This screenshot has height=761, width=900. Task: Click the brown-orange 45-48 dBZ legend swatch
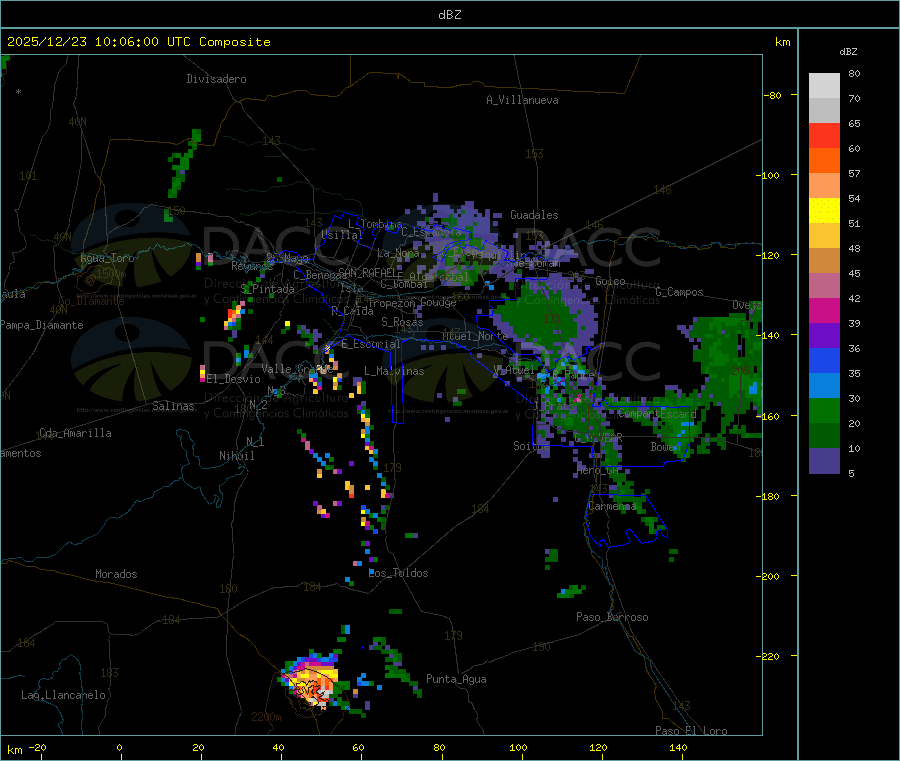pos(824,261)
